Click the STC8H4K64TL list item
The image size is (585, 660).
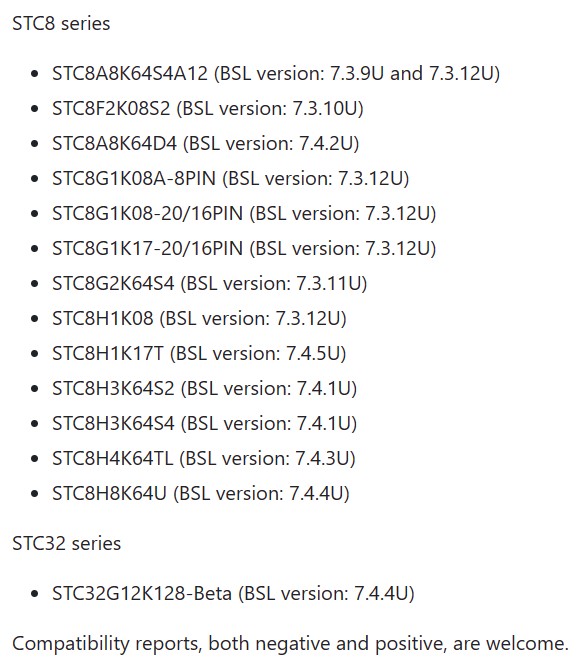204,458
